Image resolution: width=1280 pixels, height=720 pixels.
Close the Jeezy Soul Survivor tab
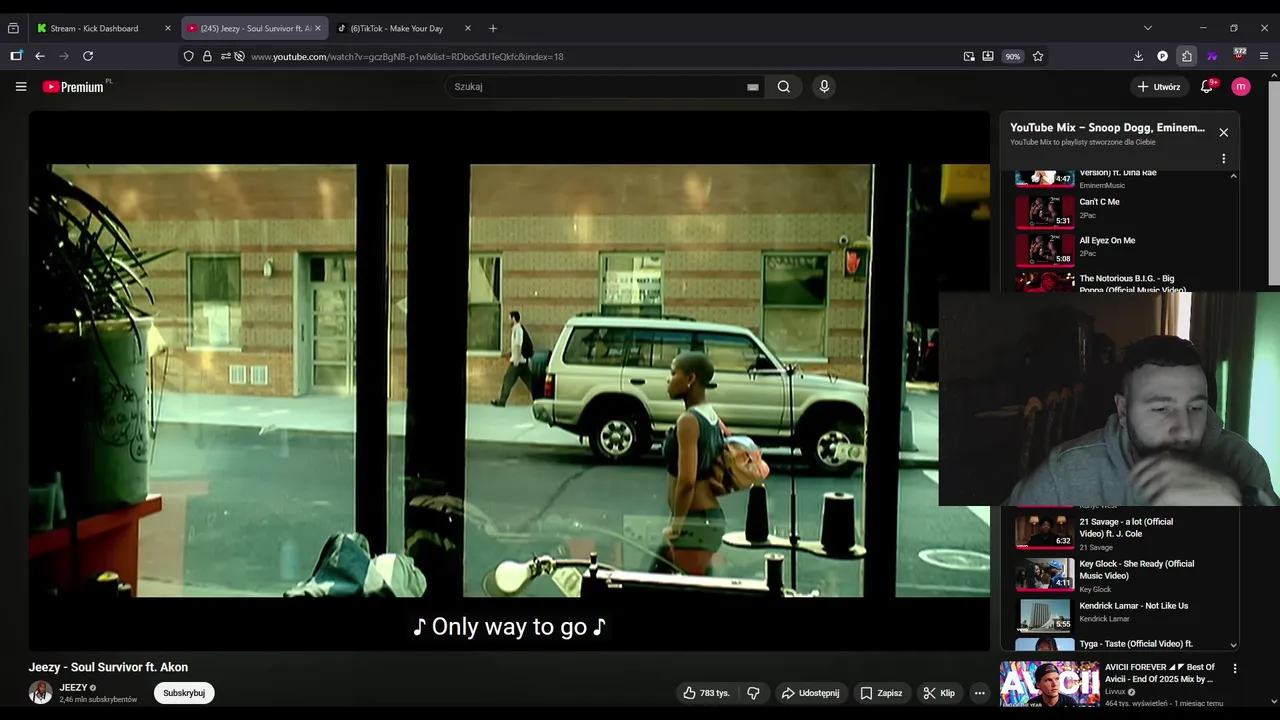318,28
